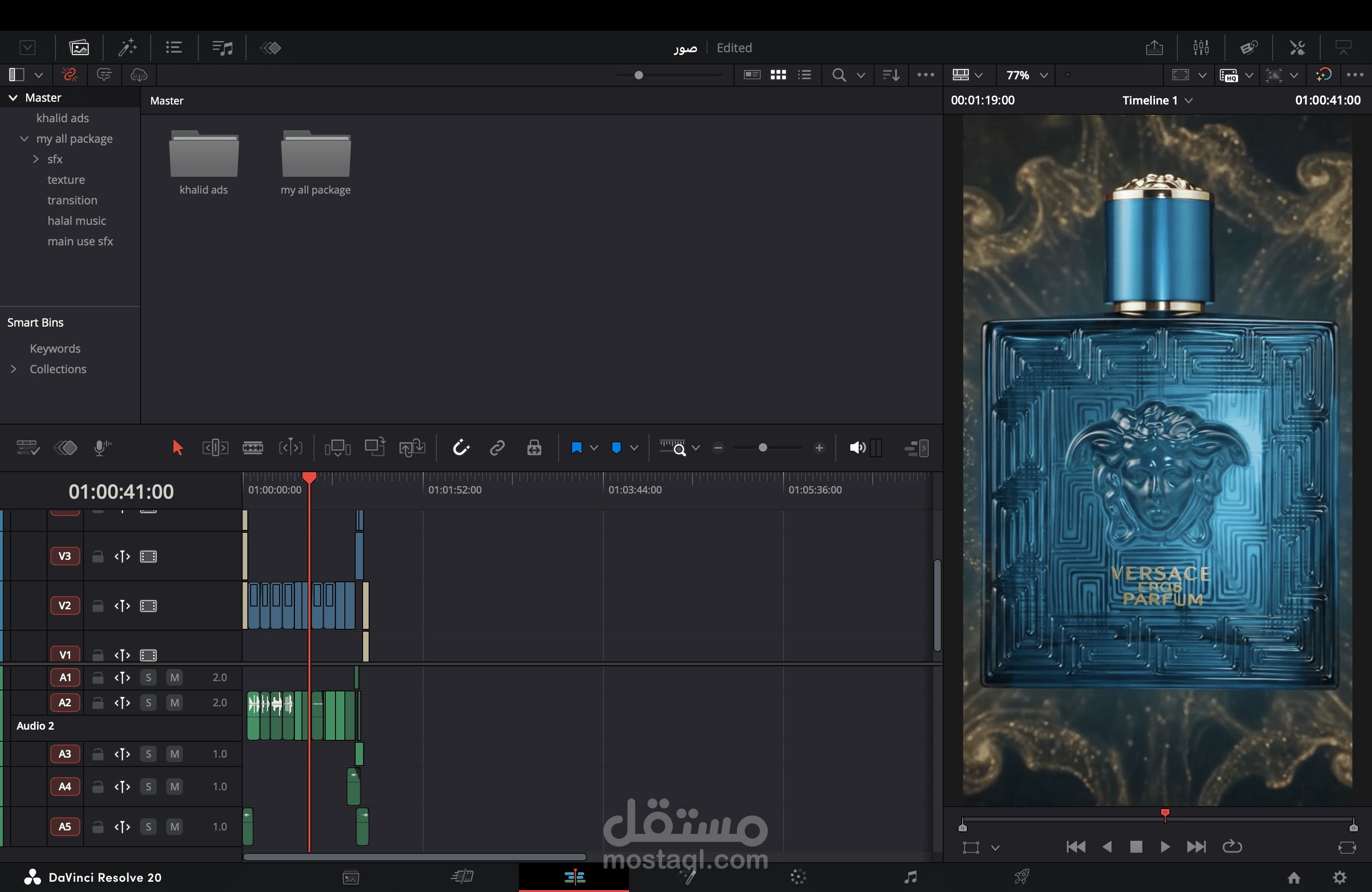Mute audio track A1
The image size is (1372, 892).
pyautogui.click(x=175, y=677)
